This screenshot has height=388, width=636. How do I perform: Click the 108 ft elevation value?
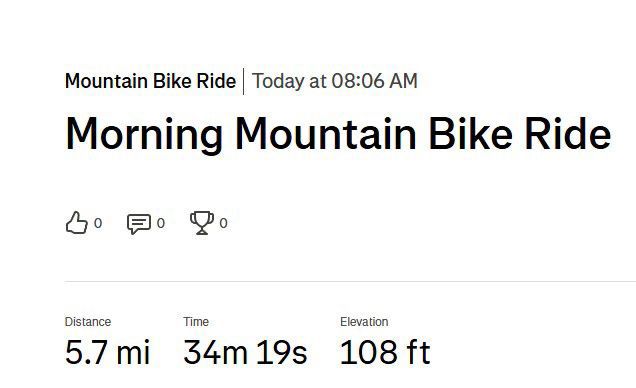[x=385, y=352]
